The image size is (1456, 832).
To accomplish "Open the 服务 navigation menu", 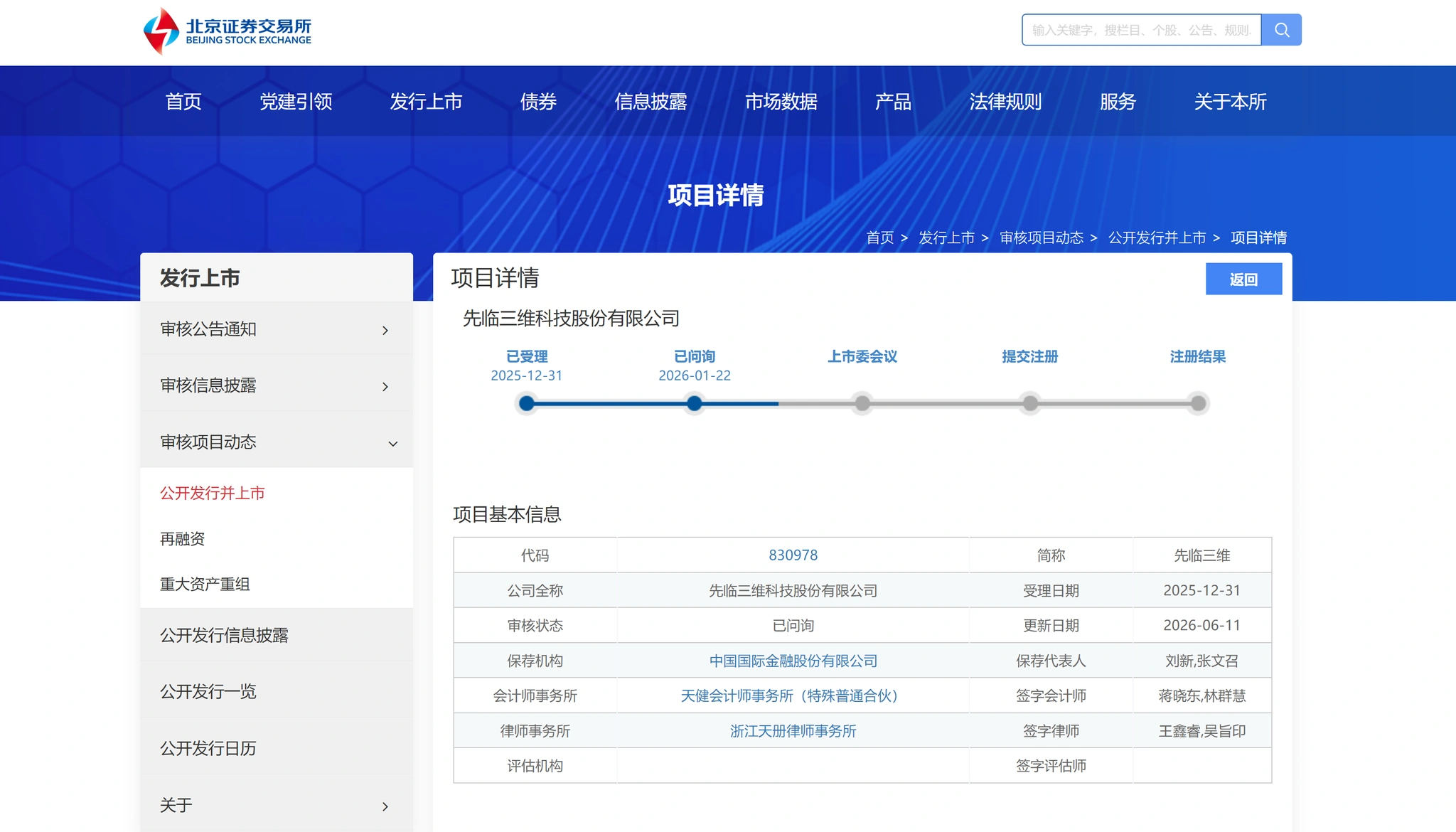I will click(1118, 102).
